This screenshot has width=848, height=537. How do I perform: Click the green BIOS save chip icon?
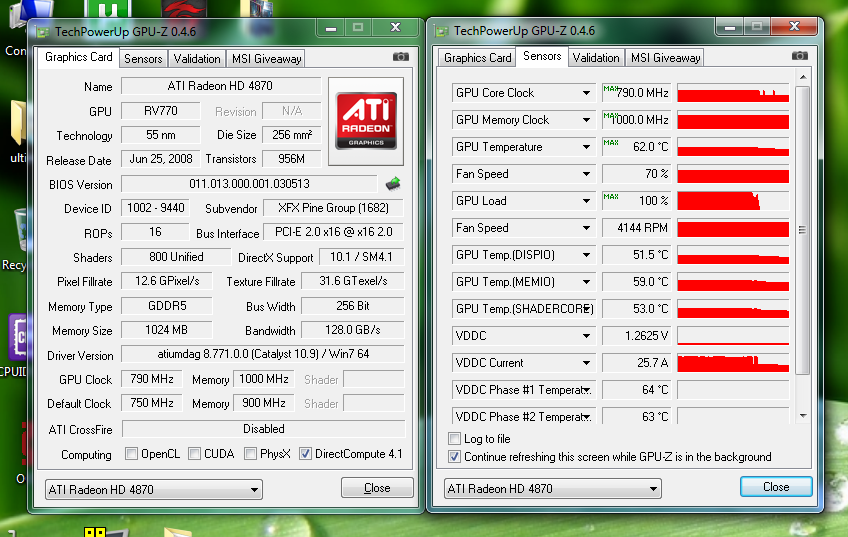393,183
